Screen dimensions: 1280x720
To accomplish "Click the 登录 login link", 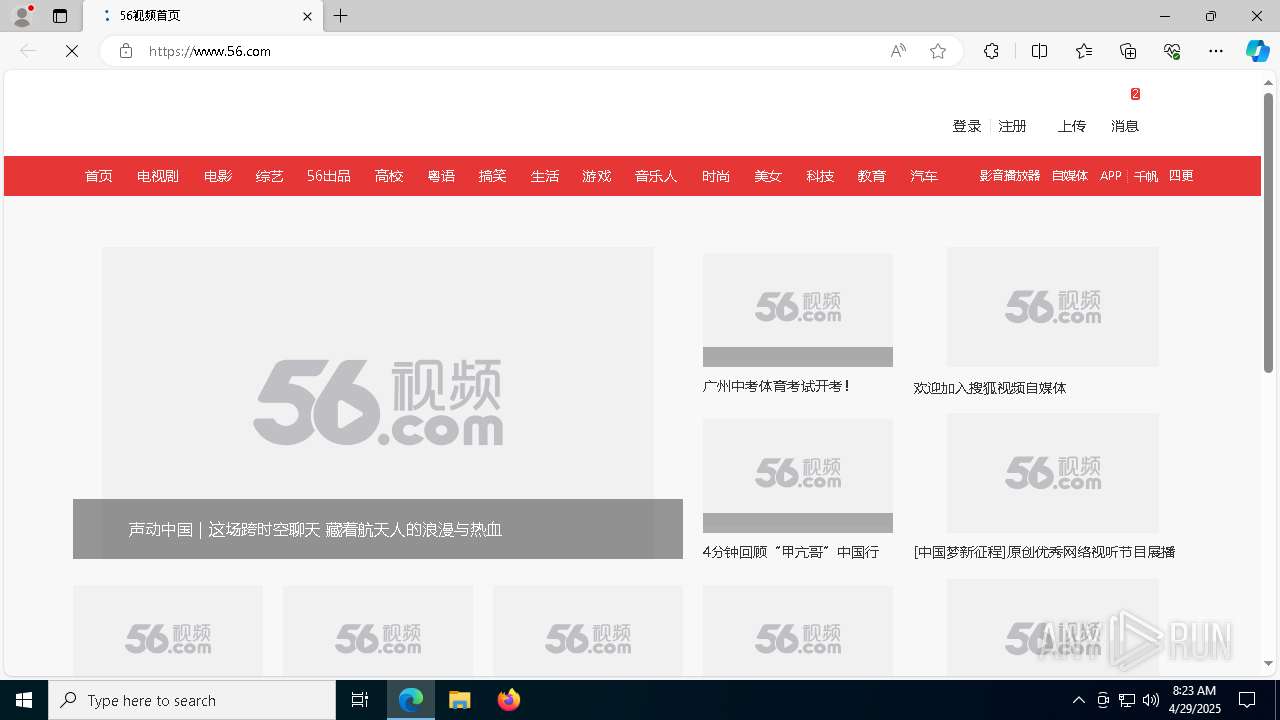I will tap(967, 126).
